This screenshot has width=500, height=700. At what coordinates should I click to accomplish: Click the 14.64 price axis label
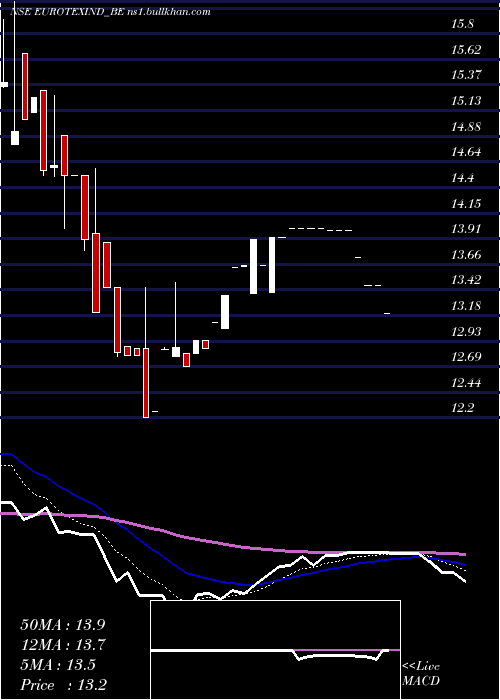467,152
